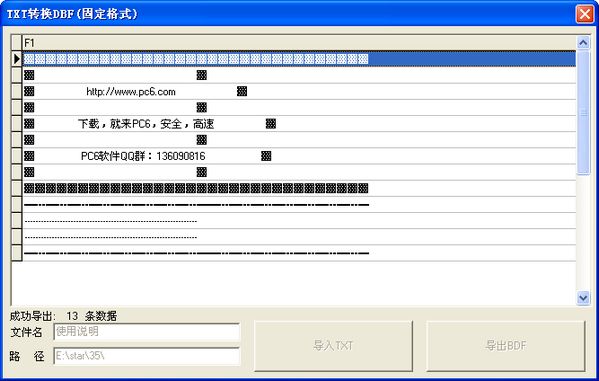The image size is (599, 381).
Task: Select the row containing http://www.pc6.com
Action: tap(299, 91)
